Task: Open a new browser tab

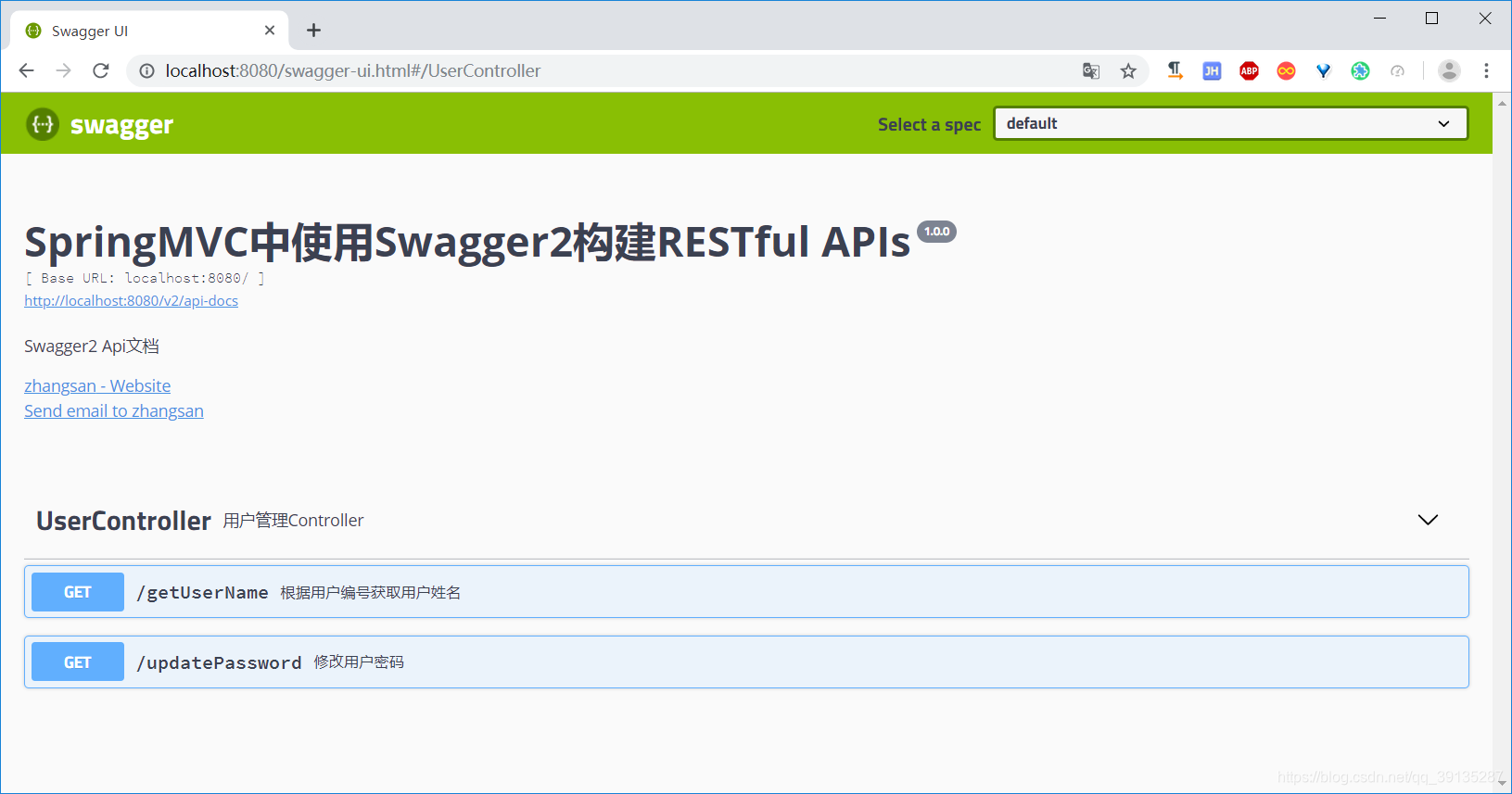Action: point(314,31)
